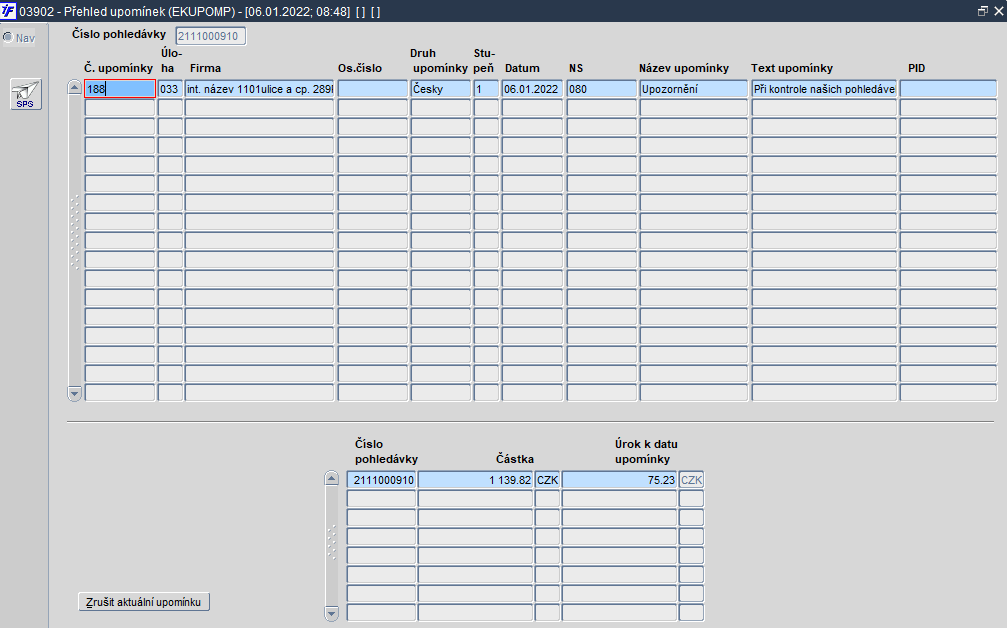Click down arrow of lower table scrollbar
The width and height of the screenshot is (1007, 628).
(331, 613)
